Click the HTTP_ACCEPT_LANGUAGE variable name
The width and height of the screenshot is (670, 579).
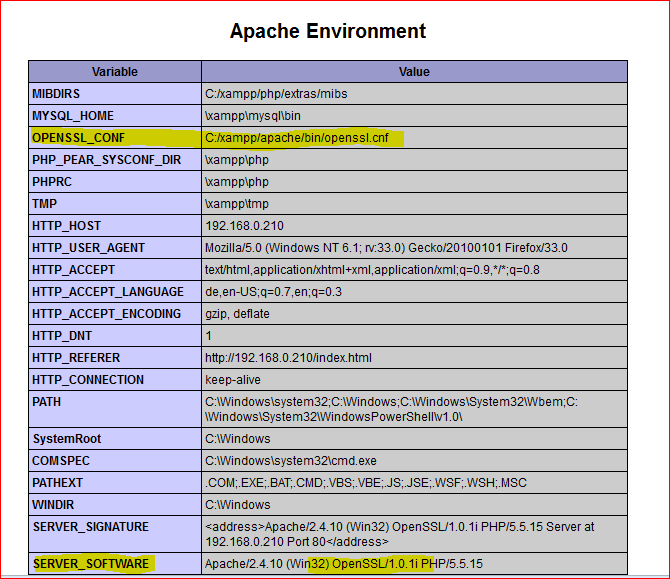tap(108, 292)
